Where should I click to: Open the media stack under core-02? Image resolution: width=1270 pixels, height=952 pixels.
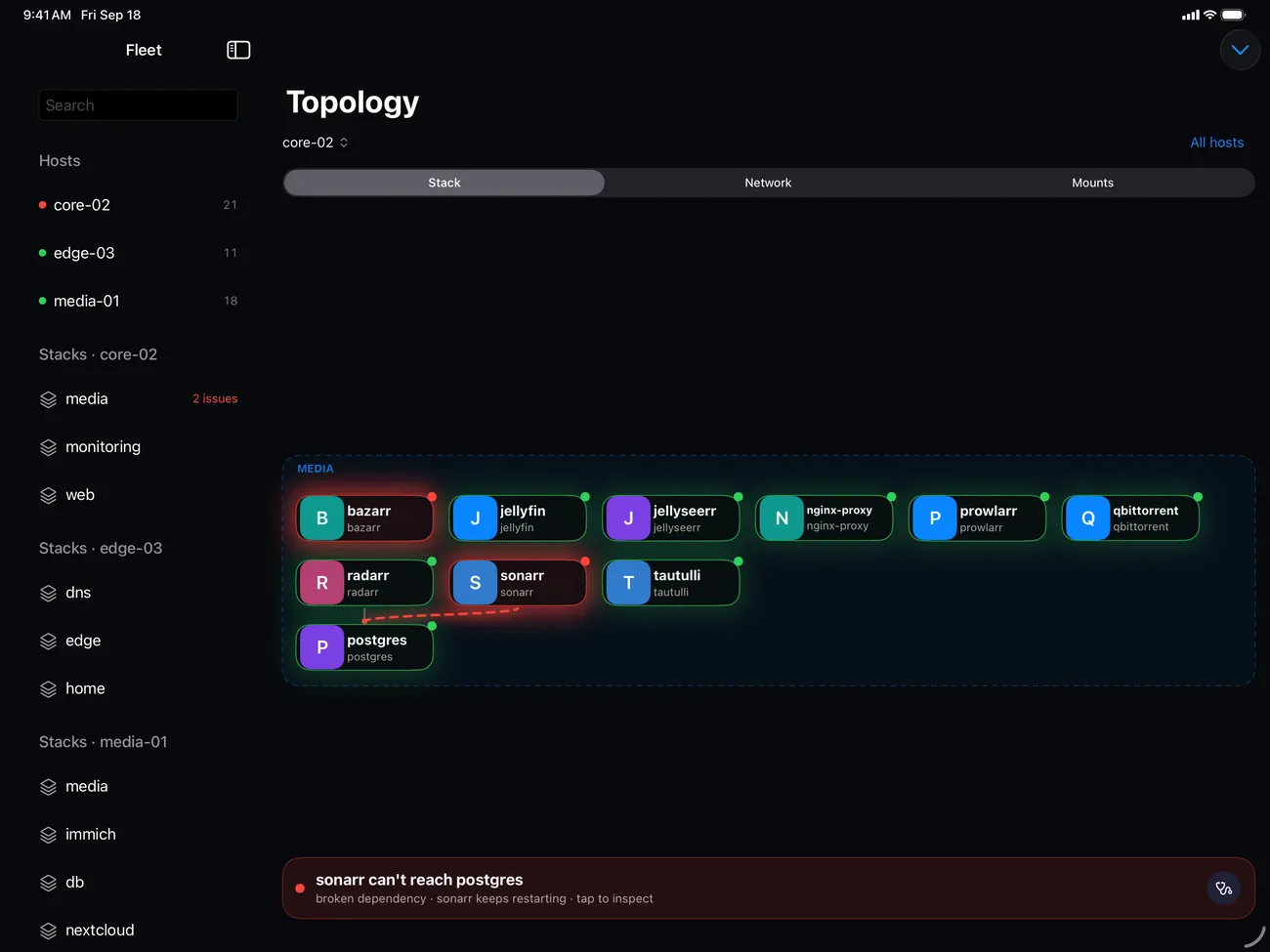(138, 398)
